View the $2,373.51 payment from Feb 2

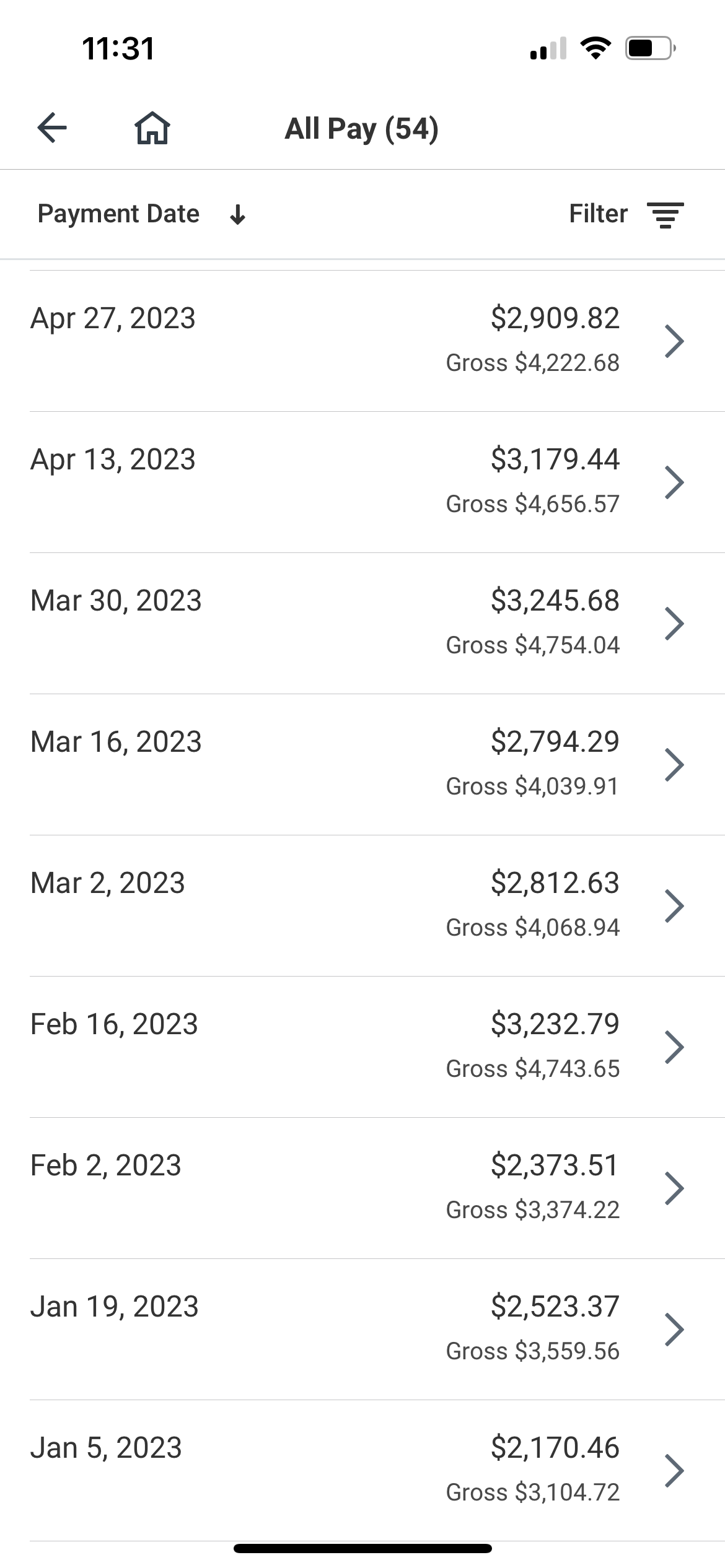coord(362,1188)
